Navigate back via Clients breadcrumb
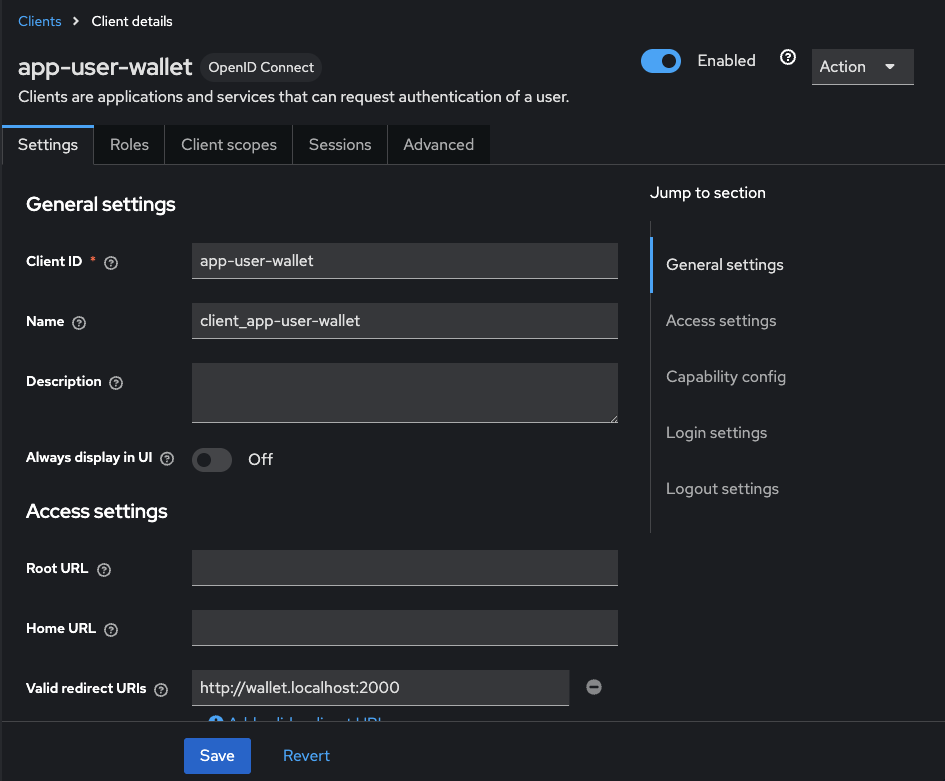This screenshot has width=945, height=781. pyautogui.click(x=39, y=20)
